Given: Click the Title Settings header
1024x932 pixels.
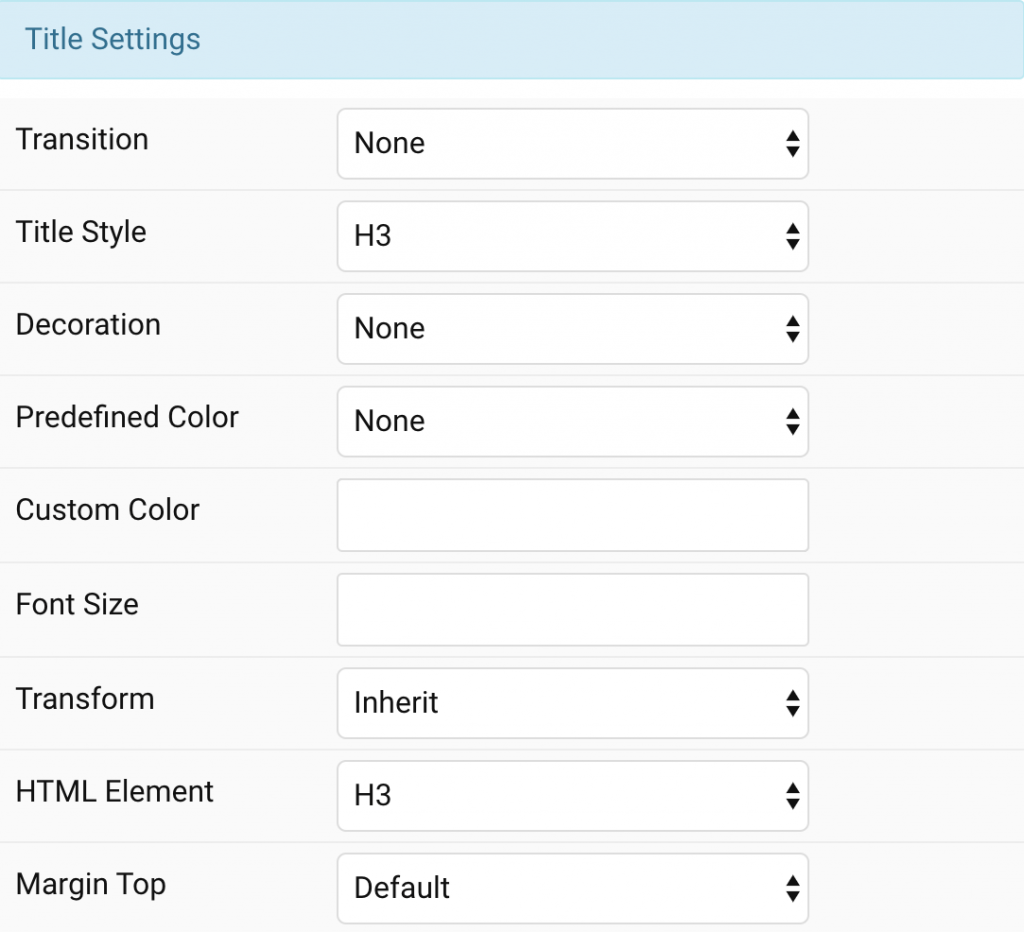Looking at the screenshot, I should click(112, 39).
